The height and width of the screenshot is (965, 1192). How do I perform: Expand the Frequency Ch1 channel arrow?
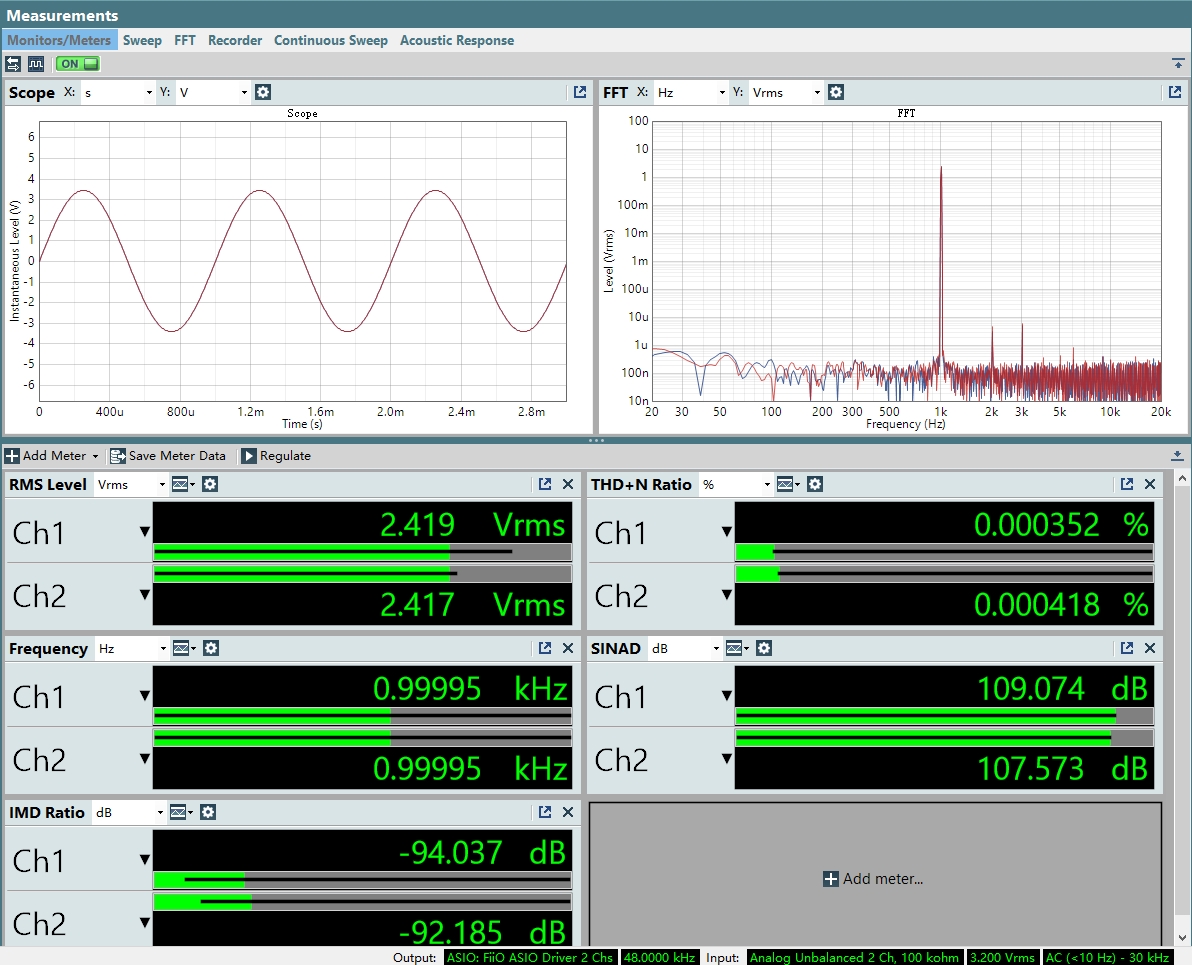[144, 695]
